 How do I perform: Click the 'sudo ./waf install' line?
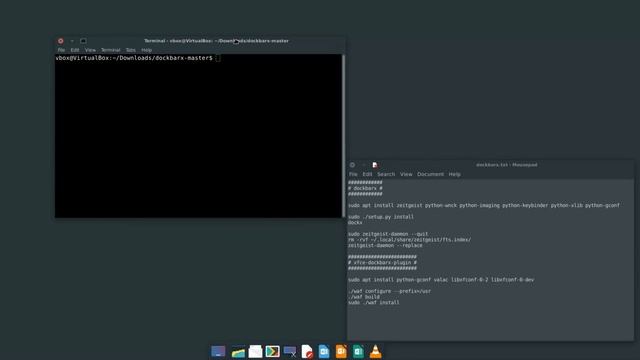tap(374, 302)
